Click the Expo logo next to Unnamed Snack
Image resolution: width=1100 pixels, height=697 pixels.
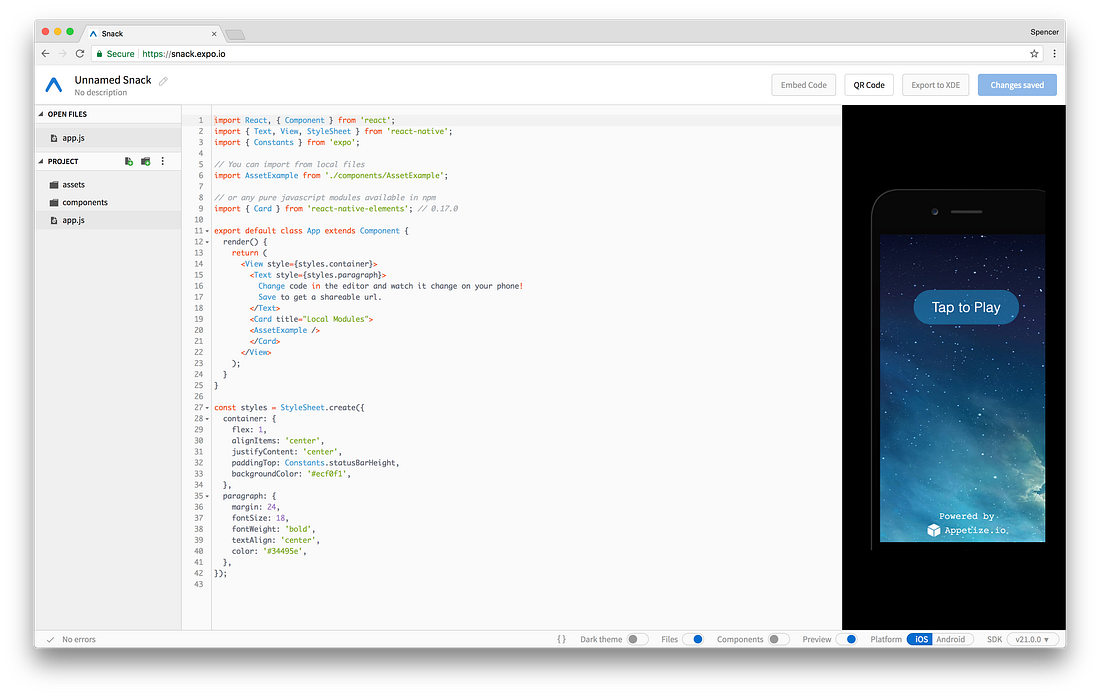53,85
